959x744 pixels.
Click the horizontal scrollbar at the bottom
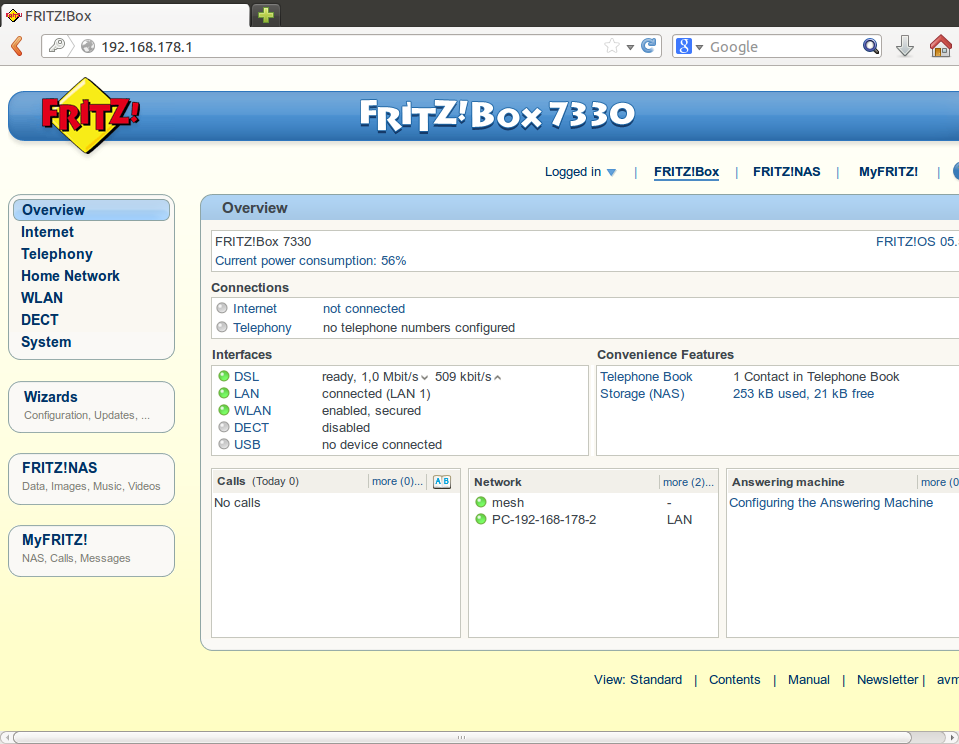(470, 737)
